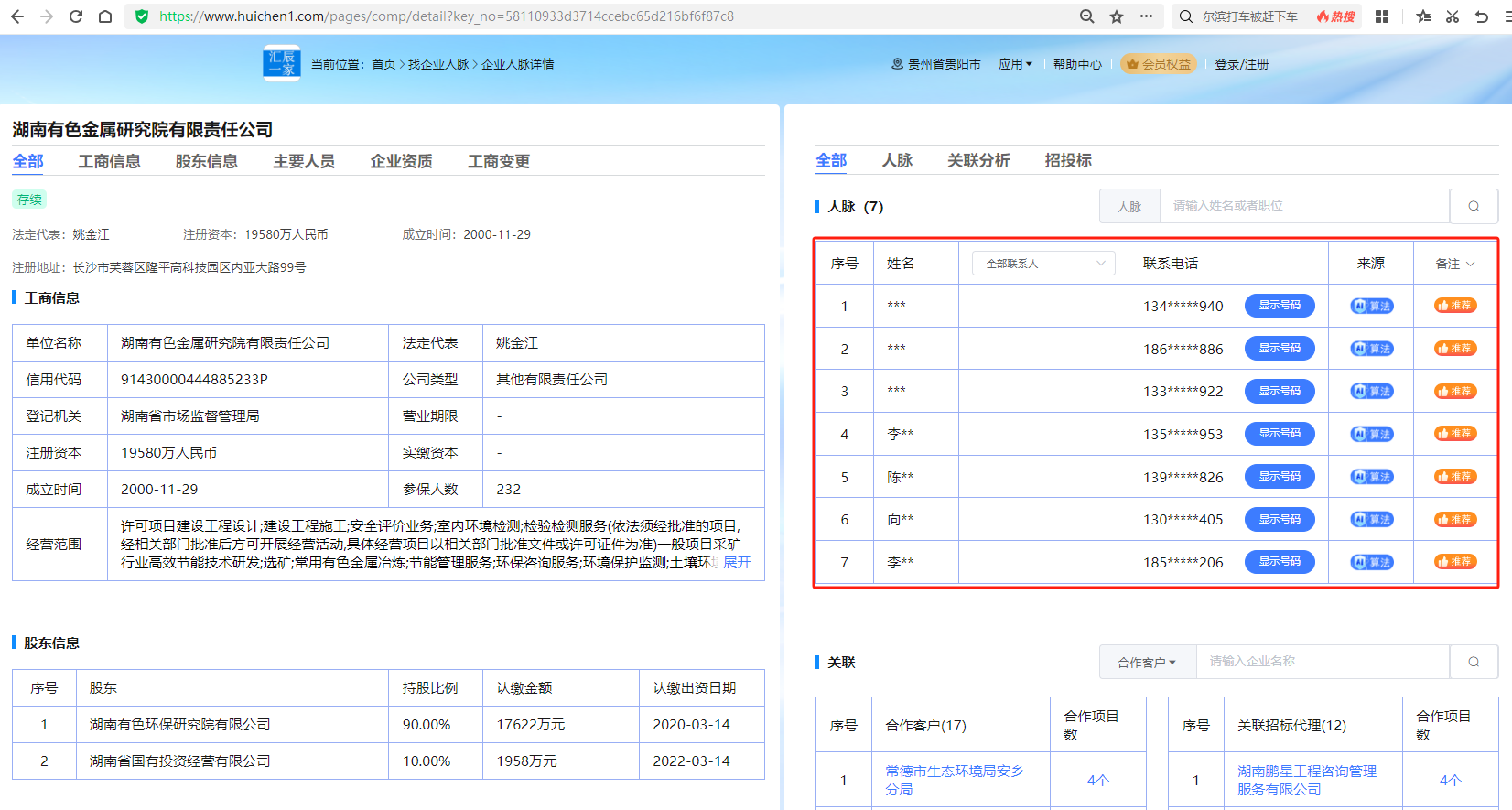Image resolution: width=1512 pixels, height=810 pixels.
Task: Switch to 企业资质 tab
Action: [401, 161]
